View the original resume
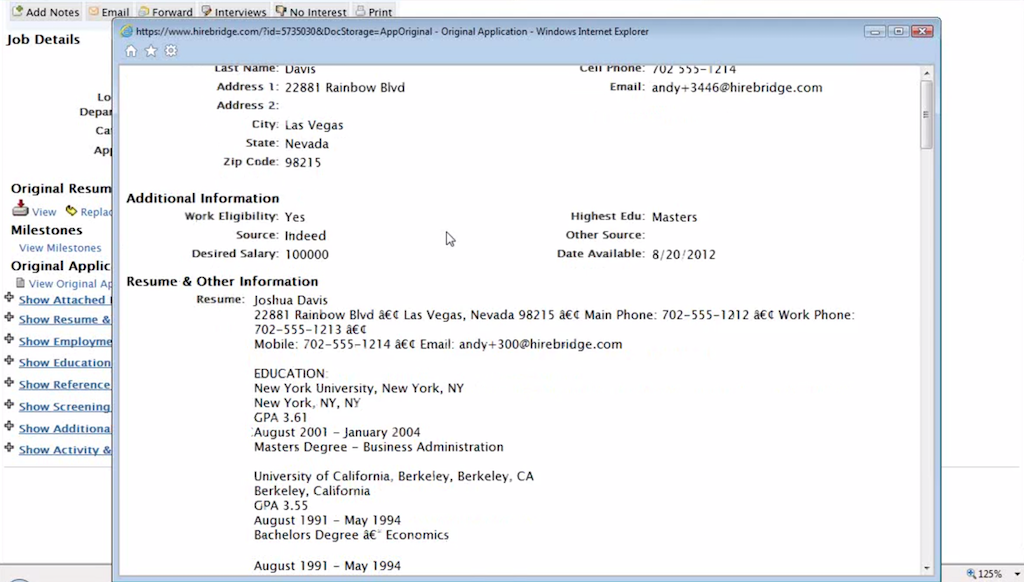Viewport: 1024px width, 582px height. pyautogui.click(x=44, y=212)
